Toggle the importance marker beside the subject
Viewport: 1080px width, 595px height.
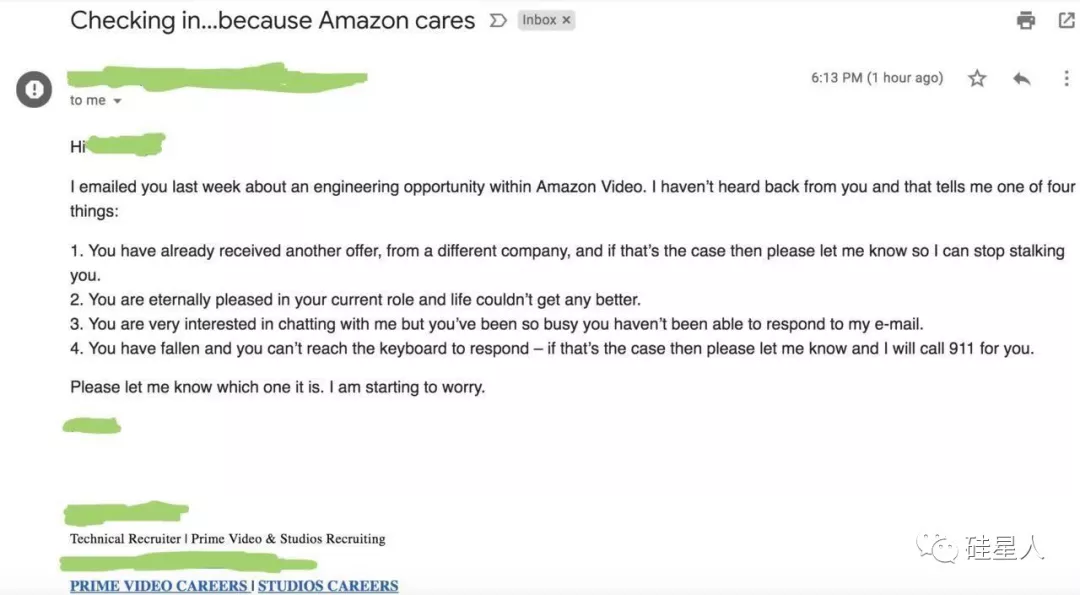498,21
